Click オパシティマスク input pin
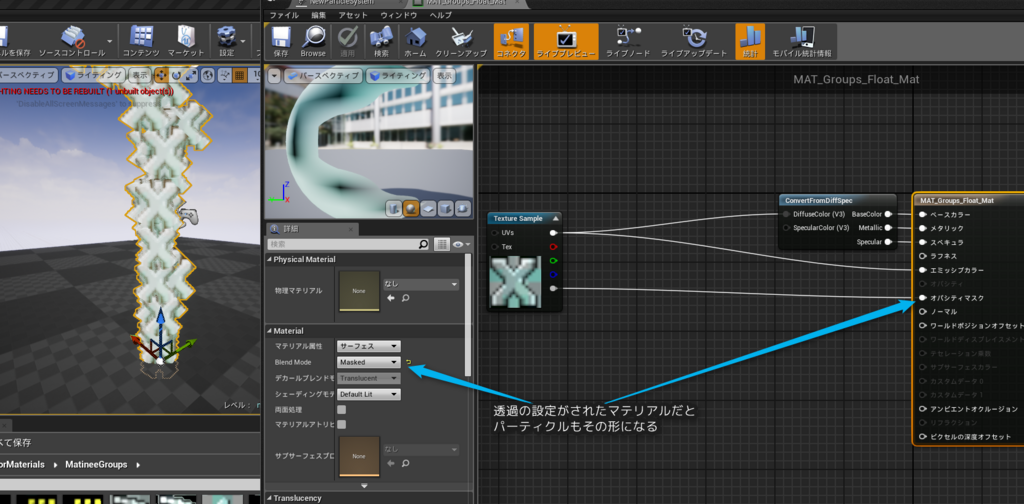Viewport: 1024px width, 504px height. coord(923,298)
